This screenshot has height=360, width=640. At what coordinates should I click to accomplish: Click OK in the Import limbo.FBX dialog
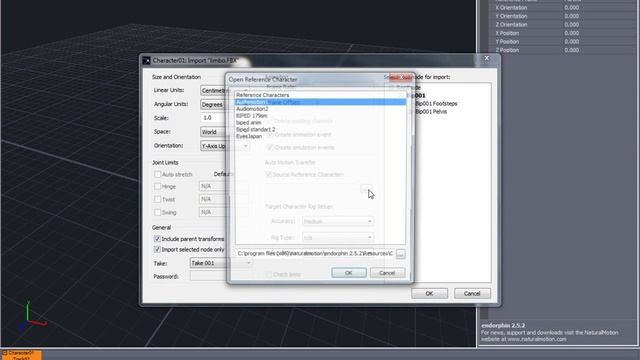[429, 293]
